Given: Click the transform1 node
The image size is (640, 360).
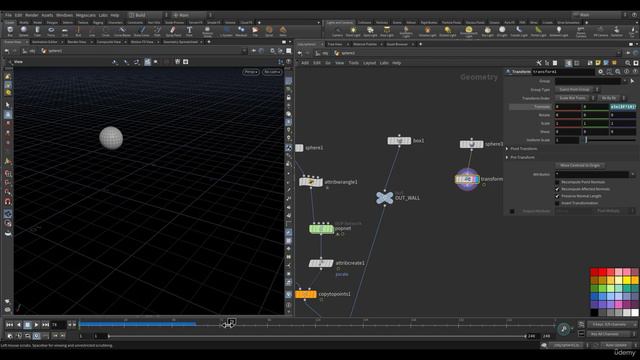Looking at the screenshot, I should (467, 179).
